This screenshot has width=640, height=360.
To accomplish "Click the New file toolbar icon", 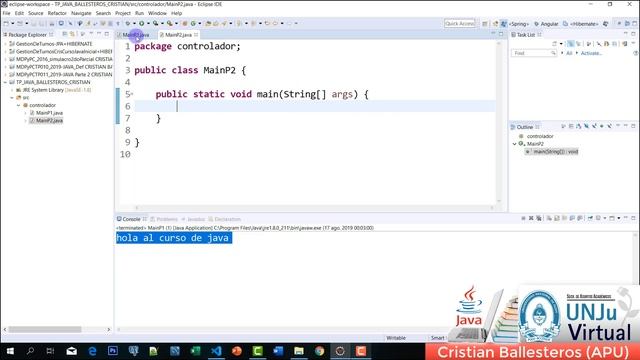I will 6,23.
